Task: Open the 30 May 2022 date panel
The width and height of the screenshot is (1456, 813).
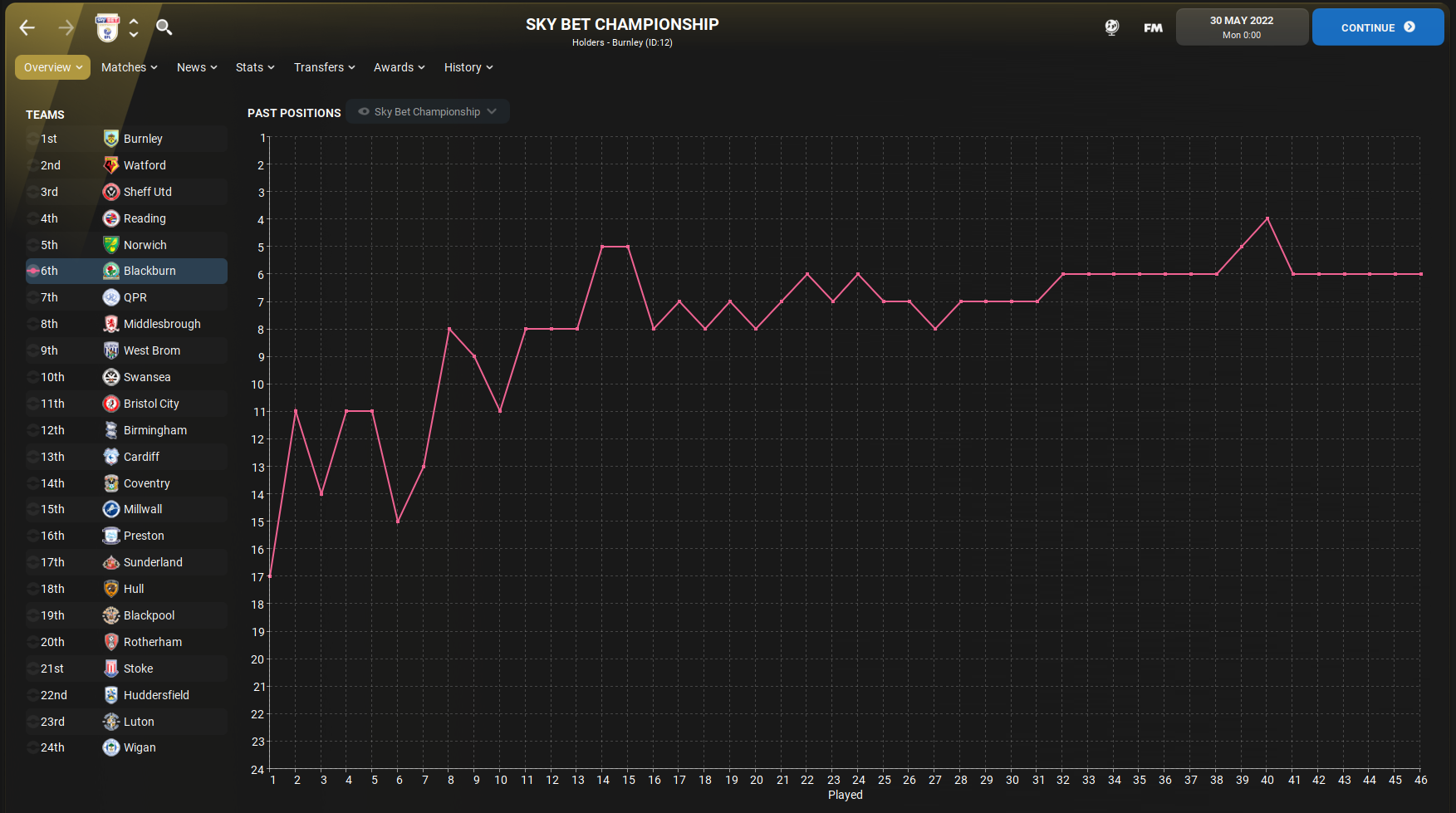Action: (x=1242, y=27)
